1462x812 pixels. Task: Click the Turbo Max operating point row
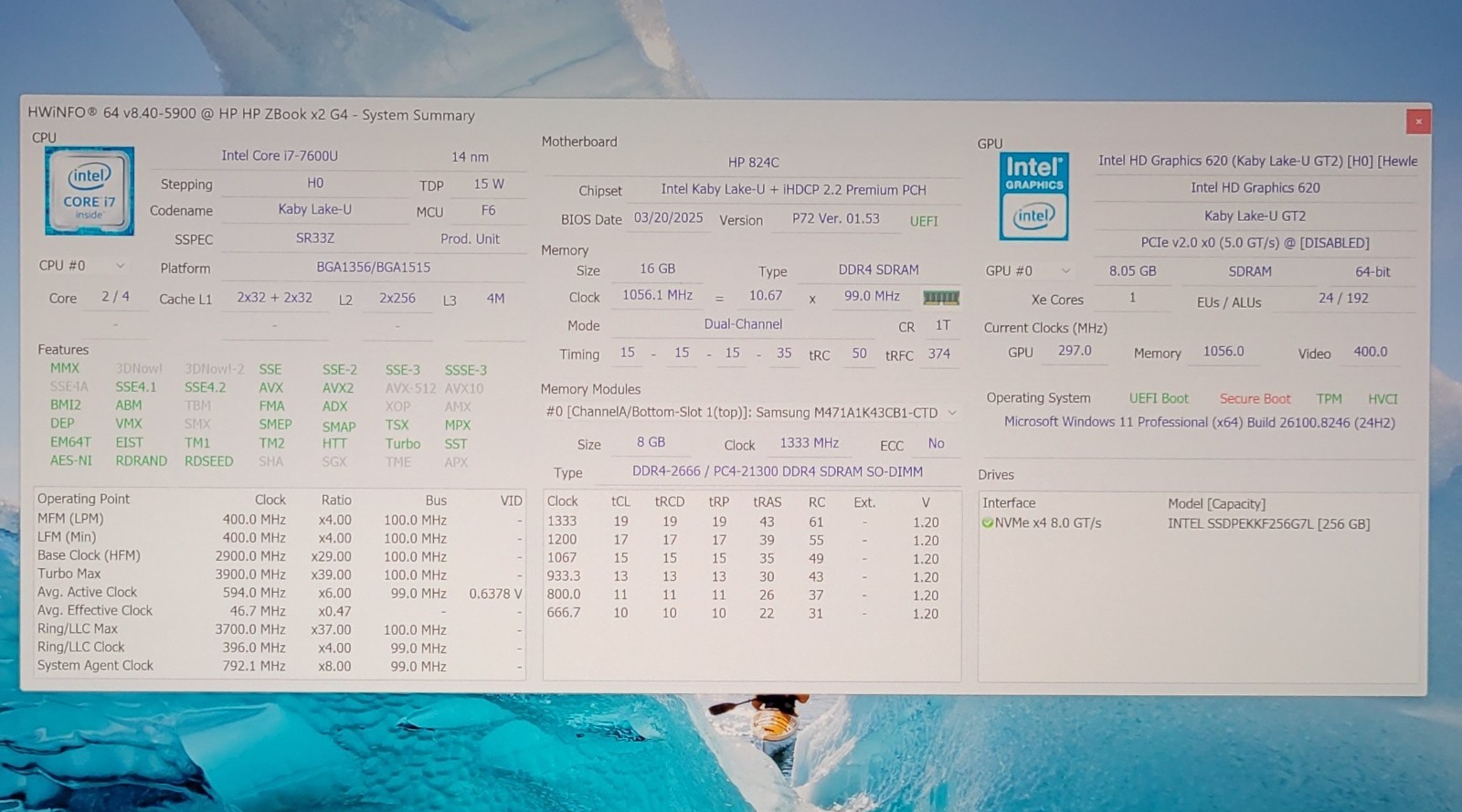pos(280,574)
